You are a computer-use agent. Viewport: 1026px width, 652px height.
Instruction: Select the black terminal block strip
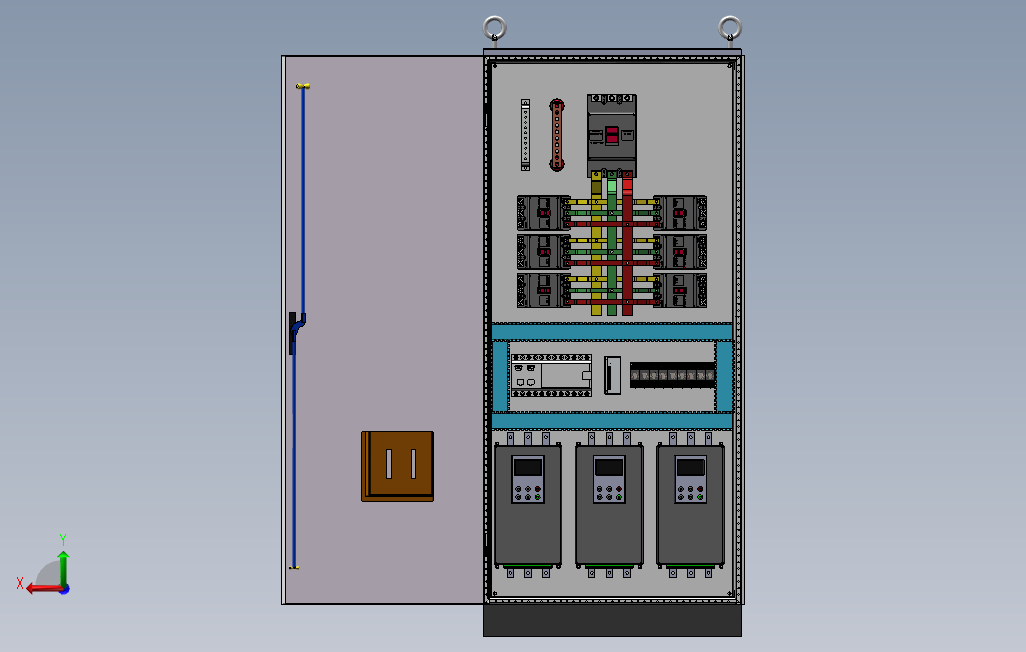(672, 375)
